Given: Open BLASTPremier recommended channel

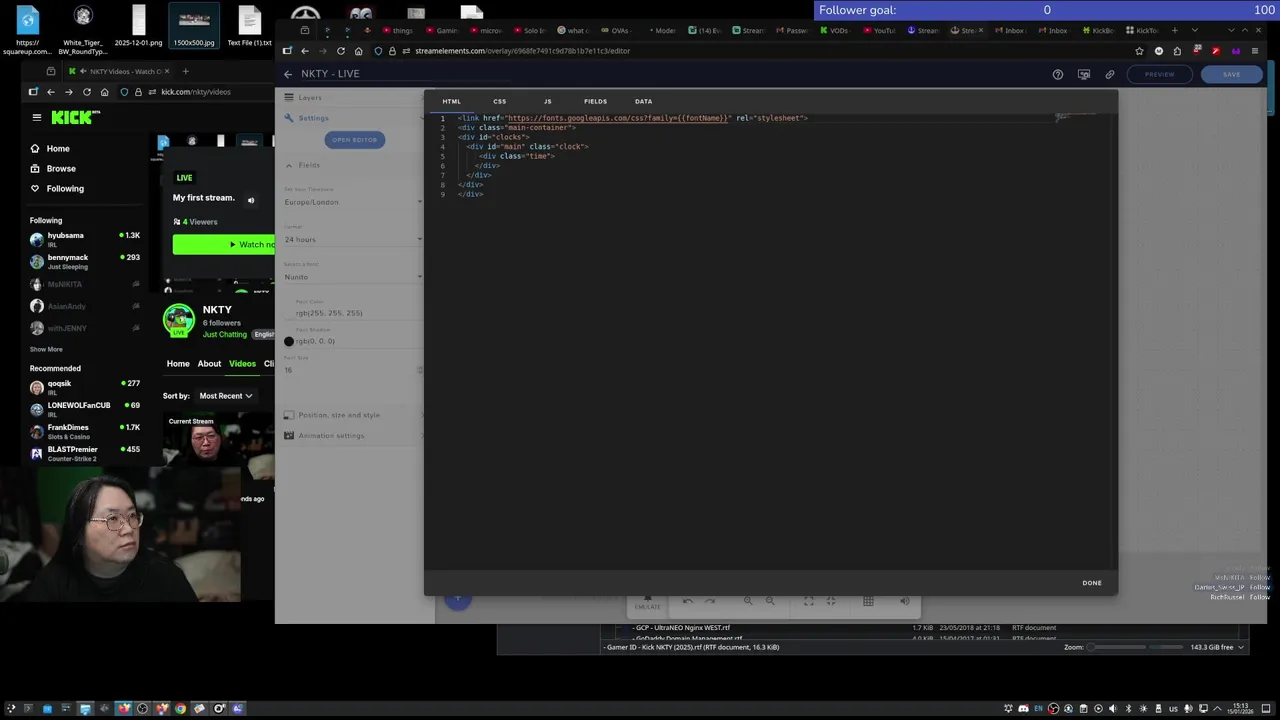Looking at the screenshot, I should point(85,453).
